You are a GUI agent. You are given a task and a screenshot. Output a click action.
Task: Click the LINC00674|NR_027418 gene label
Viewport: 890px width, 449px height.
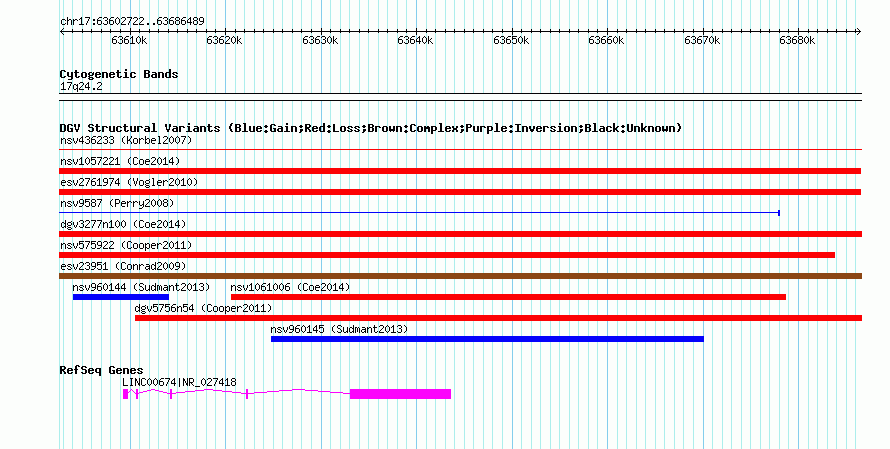tap(179, 382)
